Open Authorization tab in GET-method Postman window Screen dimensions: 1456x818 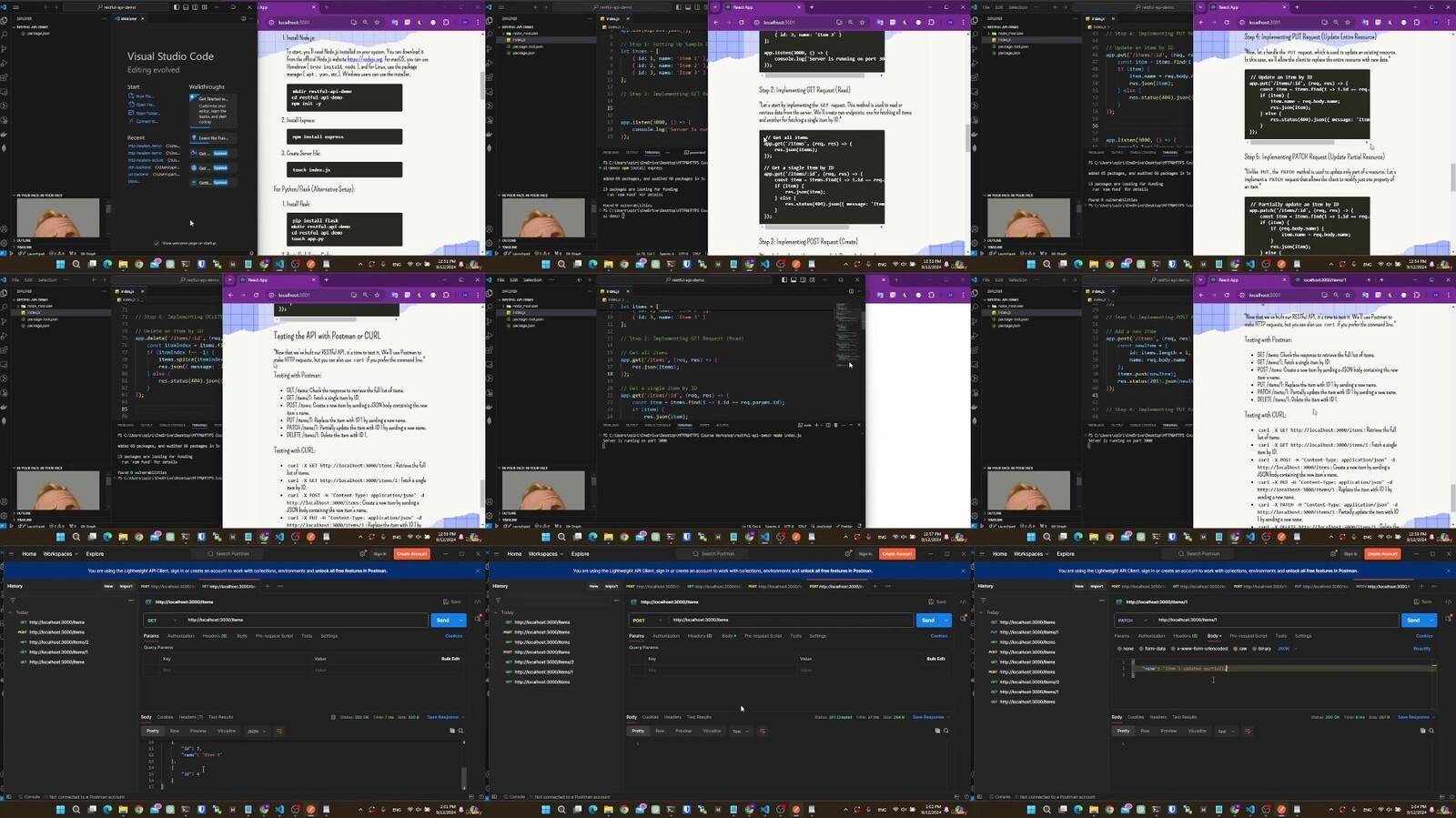point(180,636)
